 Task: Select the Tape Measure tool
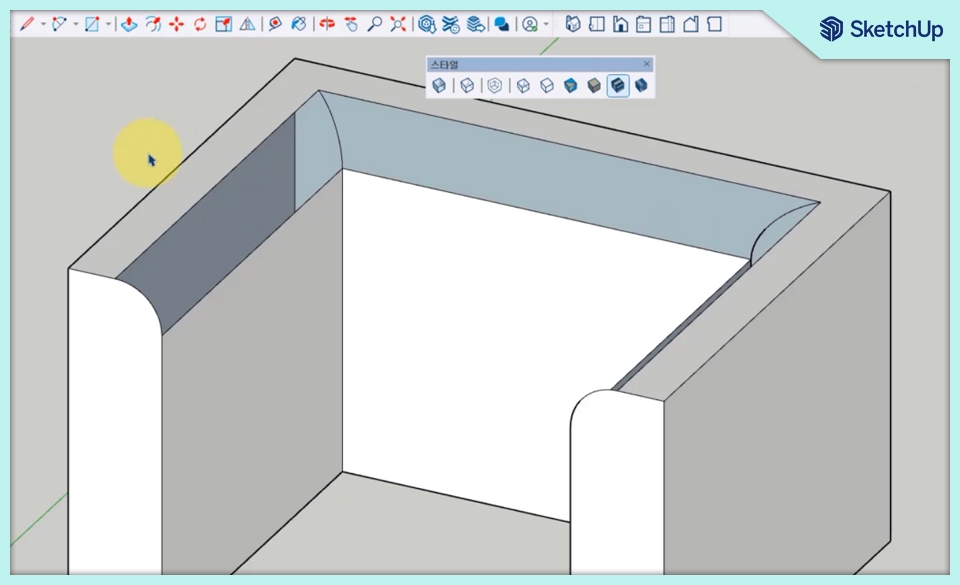coord(275,24)
